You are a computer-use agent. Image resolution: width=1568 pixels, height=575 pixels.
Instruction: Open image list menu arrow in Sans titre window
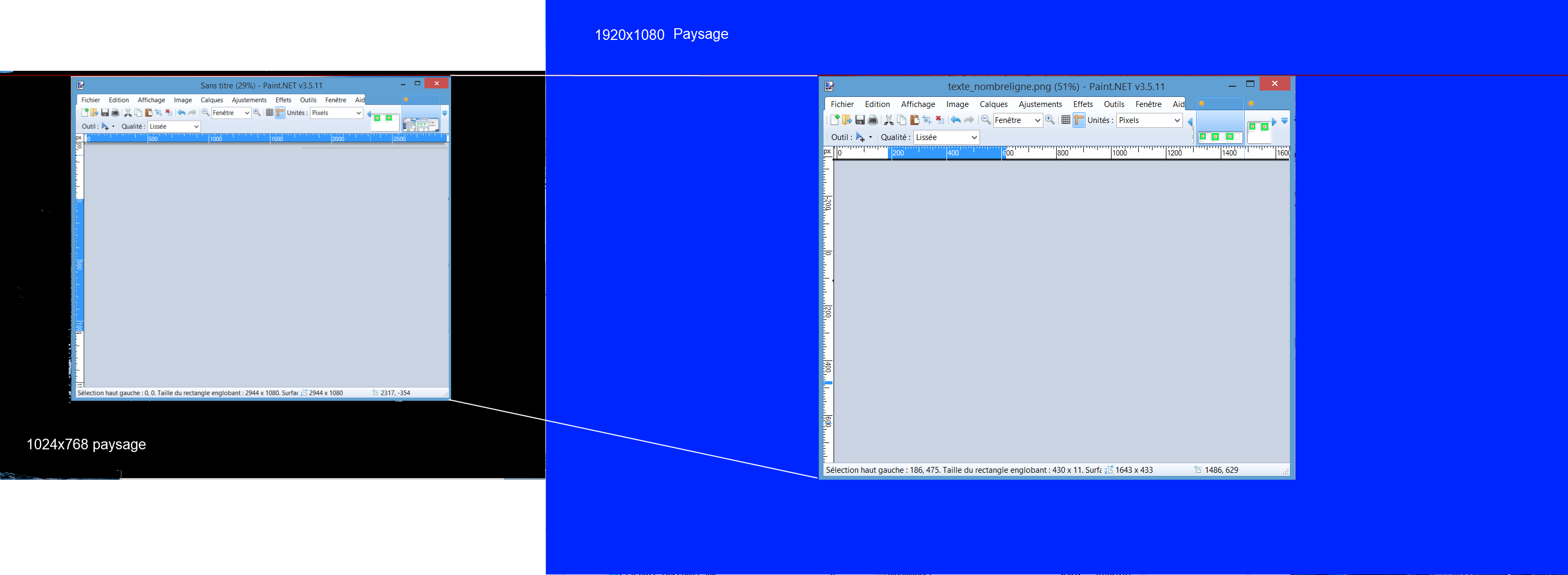[x=444, y=113]
